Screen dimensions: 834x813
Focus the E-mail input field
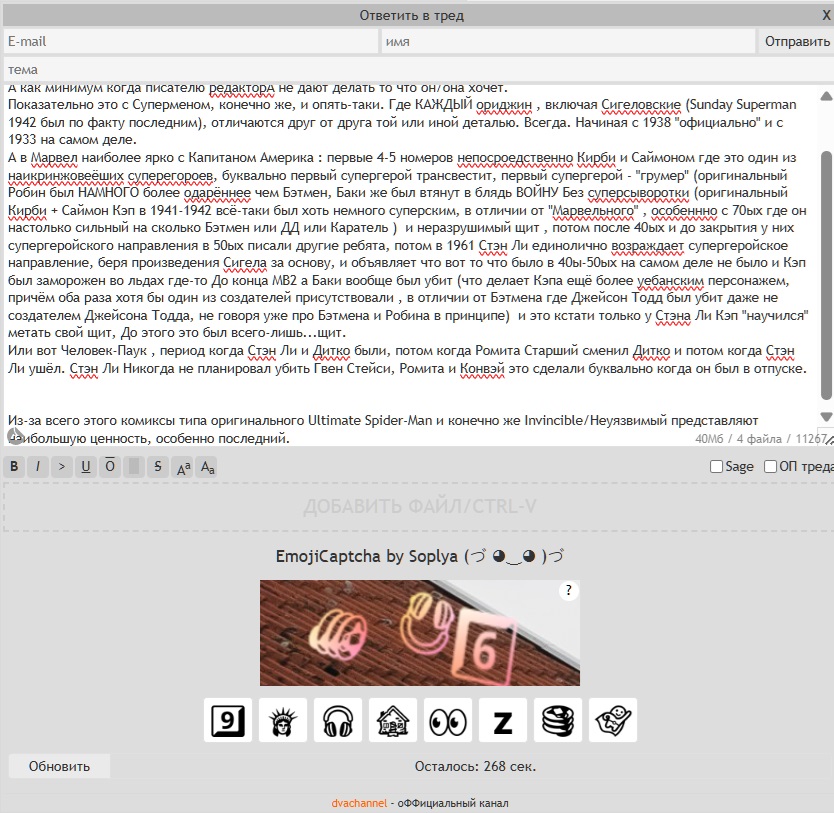[191, 41]
